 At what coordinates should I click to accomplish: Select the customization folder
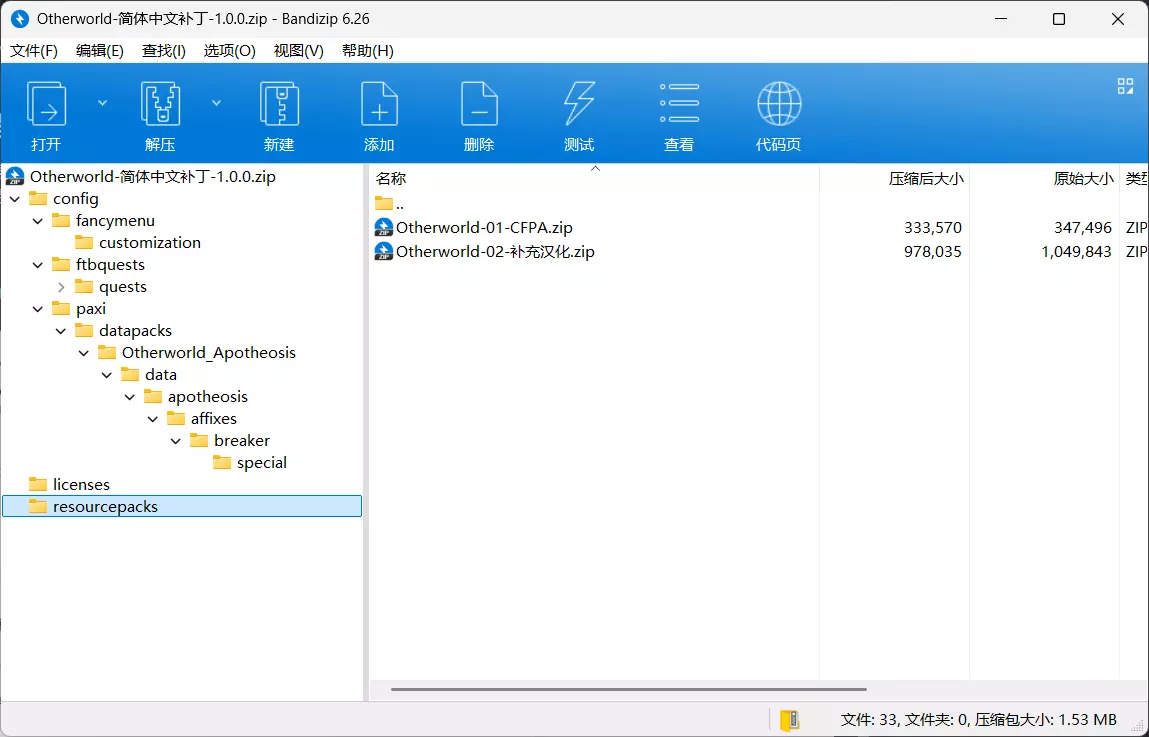(149, 242)
